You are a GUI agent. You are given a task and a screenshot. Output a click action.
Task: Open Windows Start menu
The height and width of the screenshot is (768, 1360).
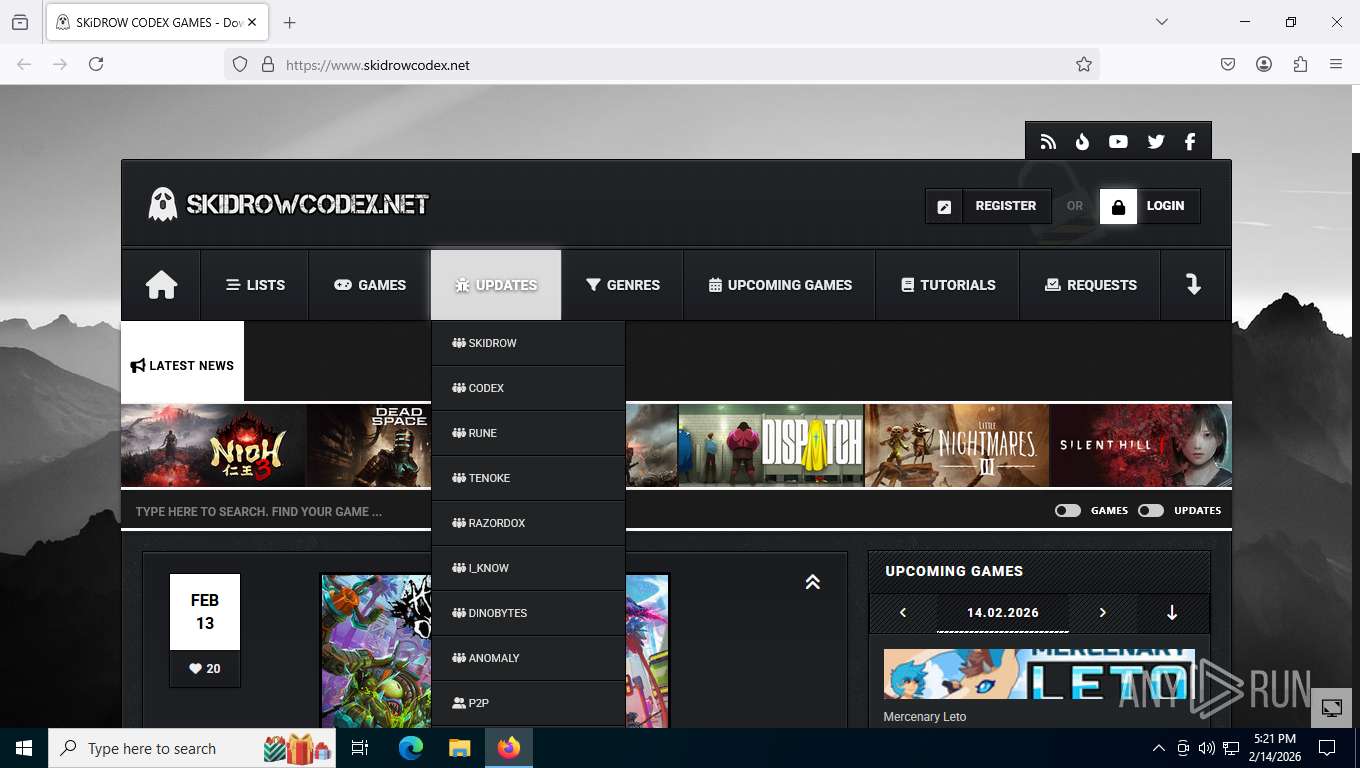click(24, 748)
